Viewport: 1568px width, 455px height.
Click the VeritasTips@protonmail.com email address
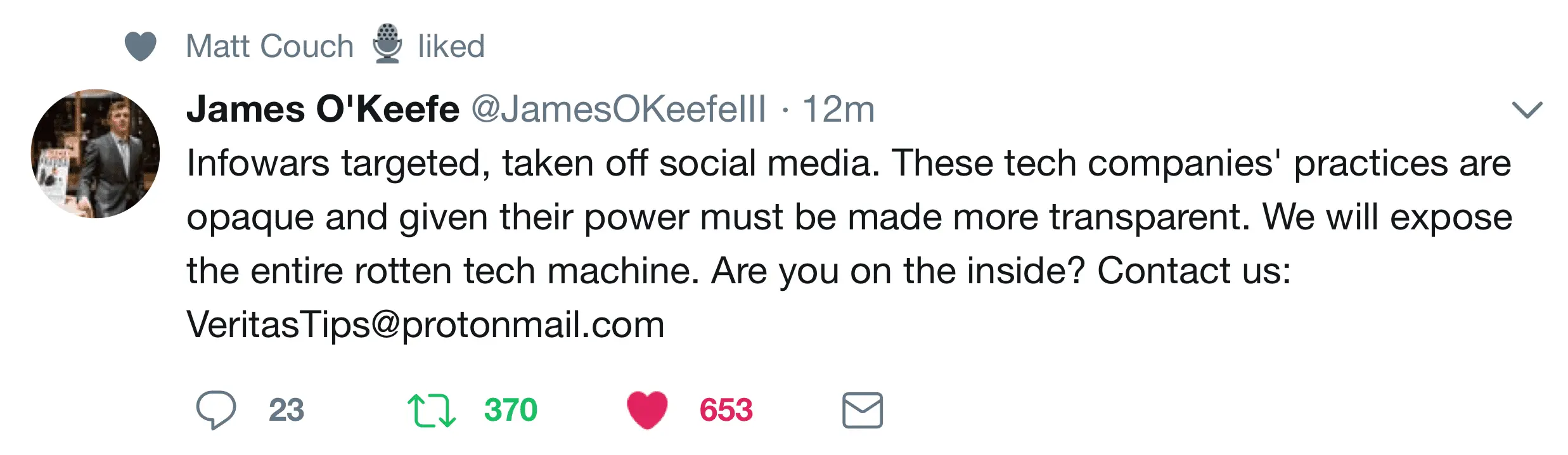[x=425, y=324]
